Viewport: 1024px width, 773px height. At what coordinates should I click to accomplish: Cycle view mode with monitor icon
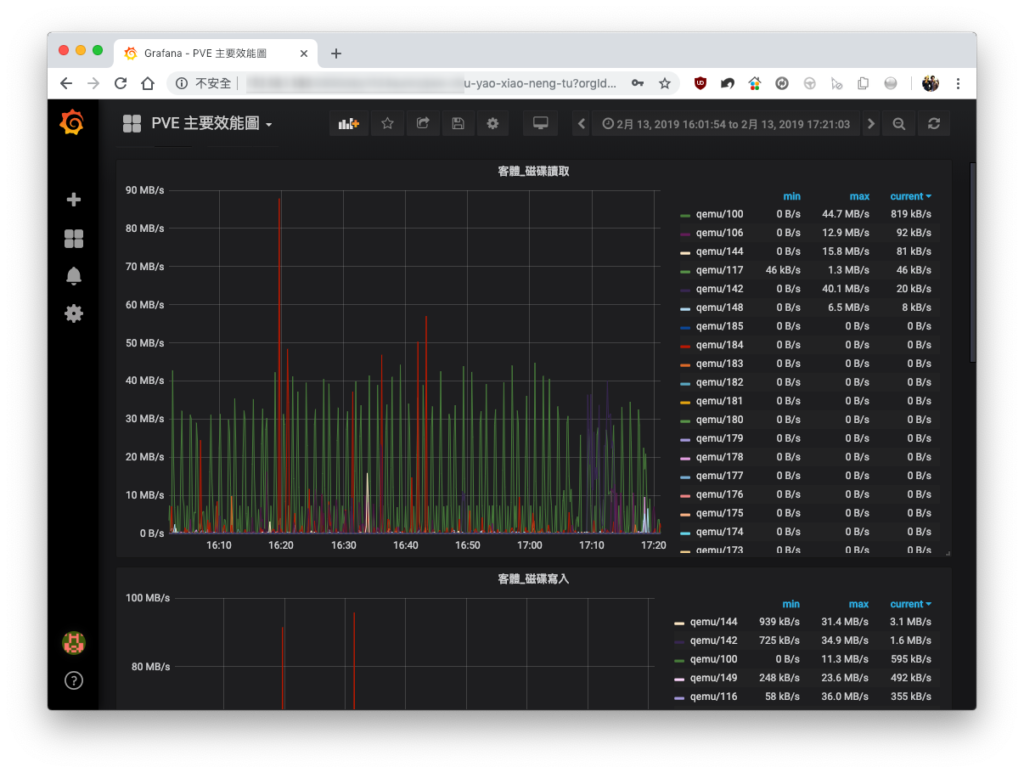(x=540, y=123)
